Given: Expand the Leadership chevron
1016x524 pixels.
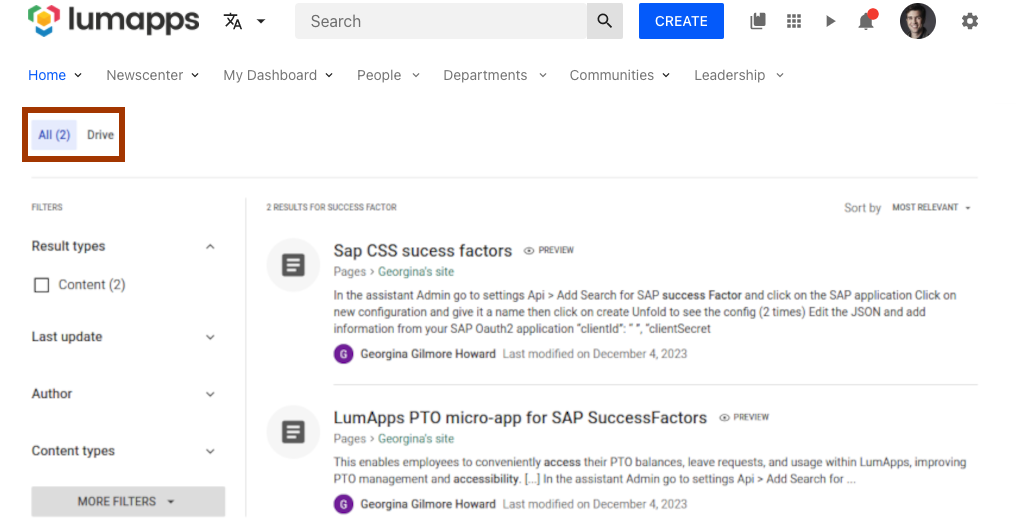Looking at the screenshot, I should click(780, 76).
